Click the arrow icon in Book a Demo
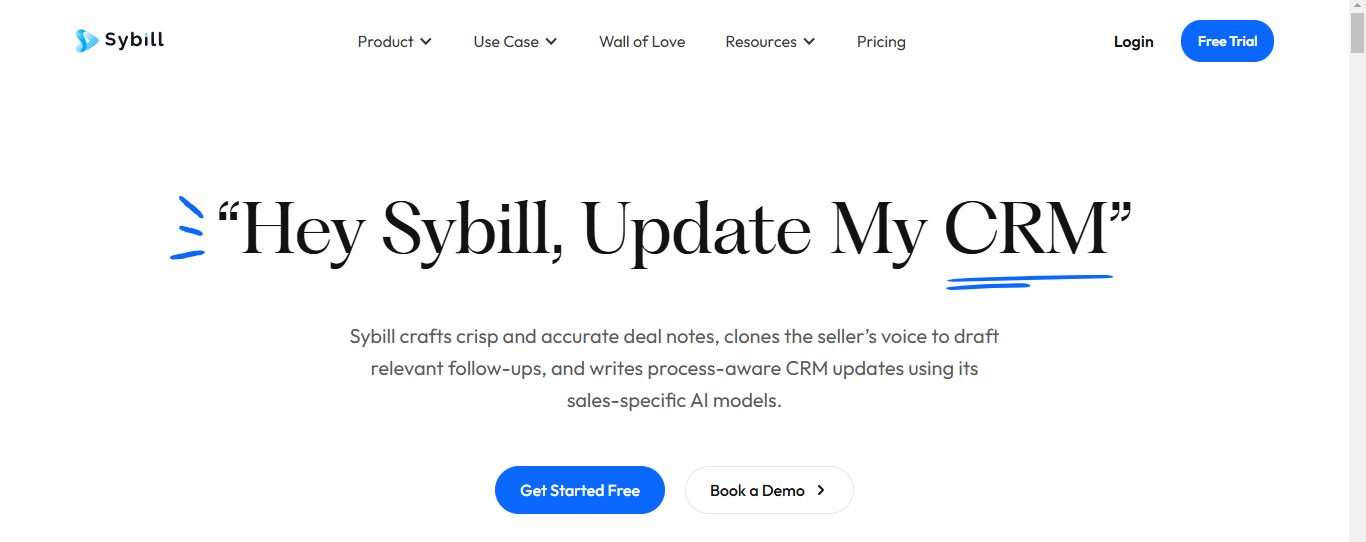This screenshot has width=1366, height=542. (x=821, y=490)
